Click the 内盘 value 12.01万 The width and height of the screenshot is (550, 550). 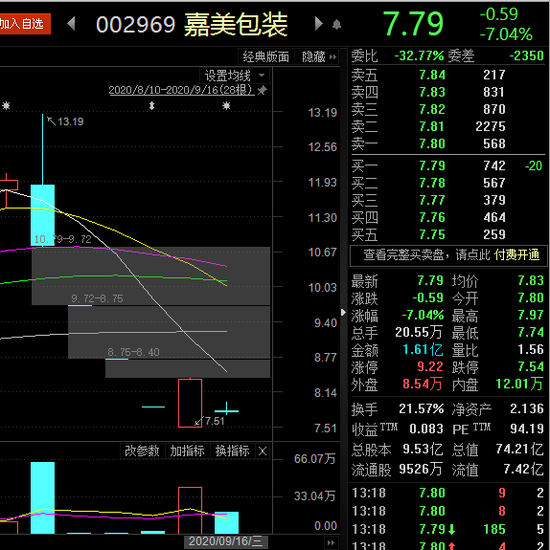519,384
